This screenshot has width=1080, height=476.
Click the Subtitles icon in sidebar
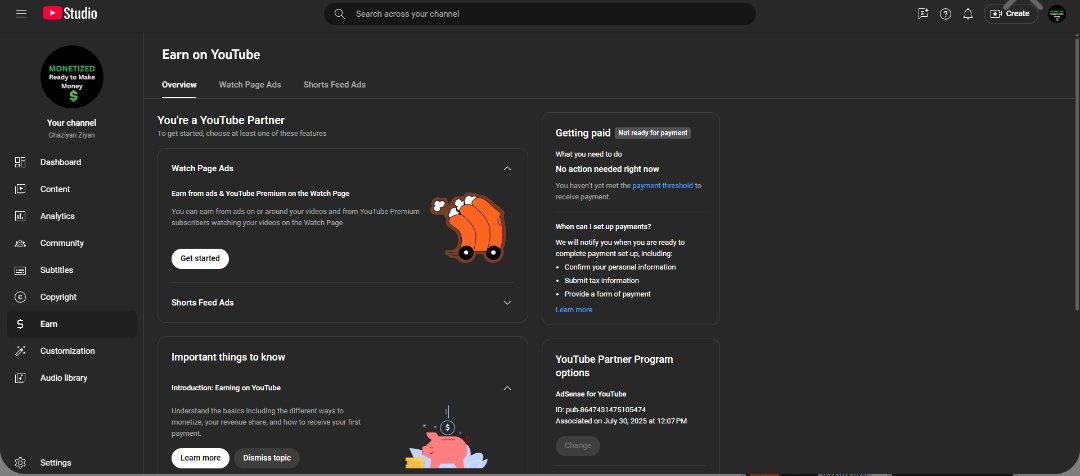pyautogui.click(x=20, y=270)
